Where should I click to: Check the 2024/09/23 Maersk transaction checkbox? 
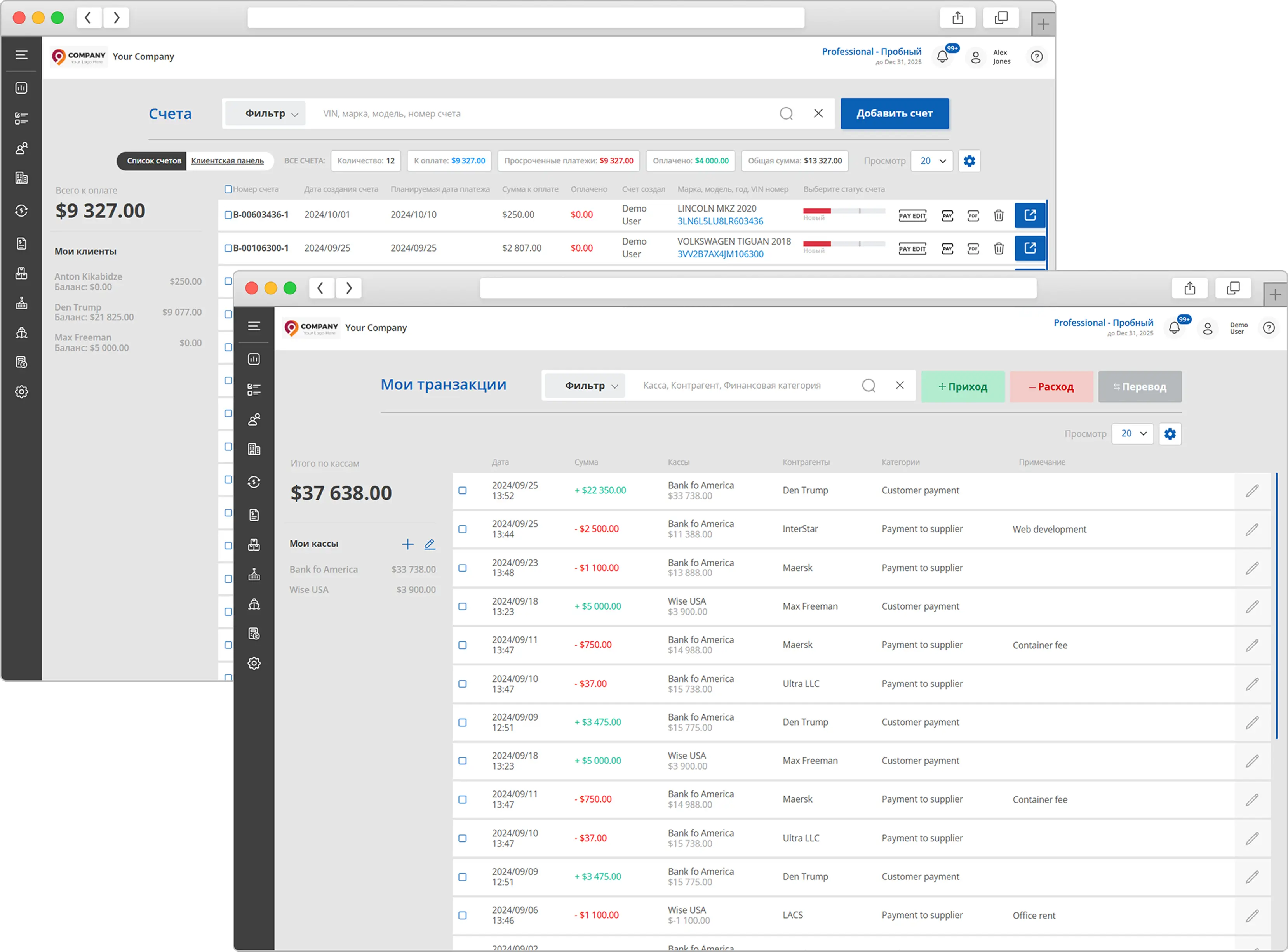(462, 568)
